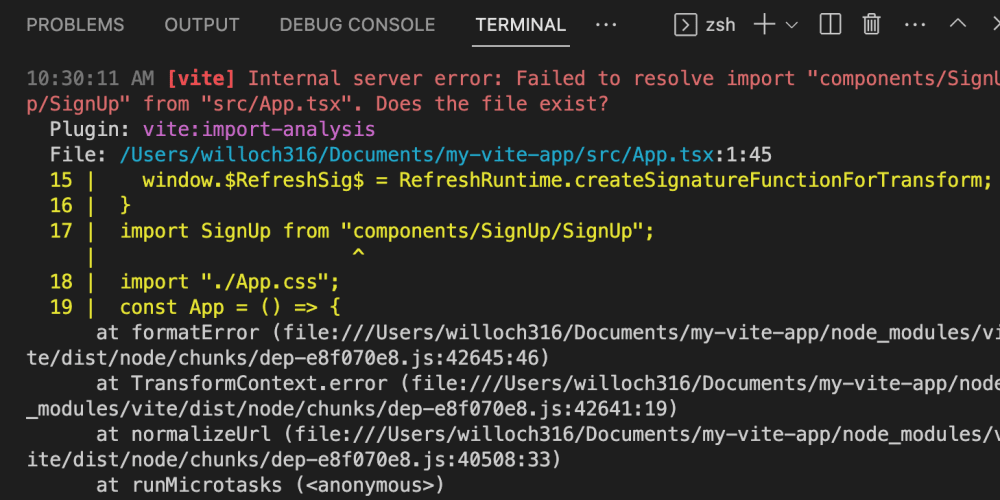This screenshot has height=500, width=1000.
Task: Open the OUTPUT tab
Action: [202, 25]
